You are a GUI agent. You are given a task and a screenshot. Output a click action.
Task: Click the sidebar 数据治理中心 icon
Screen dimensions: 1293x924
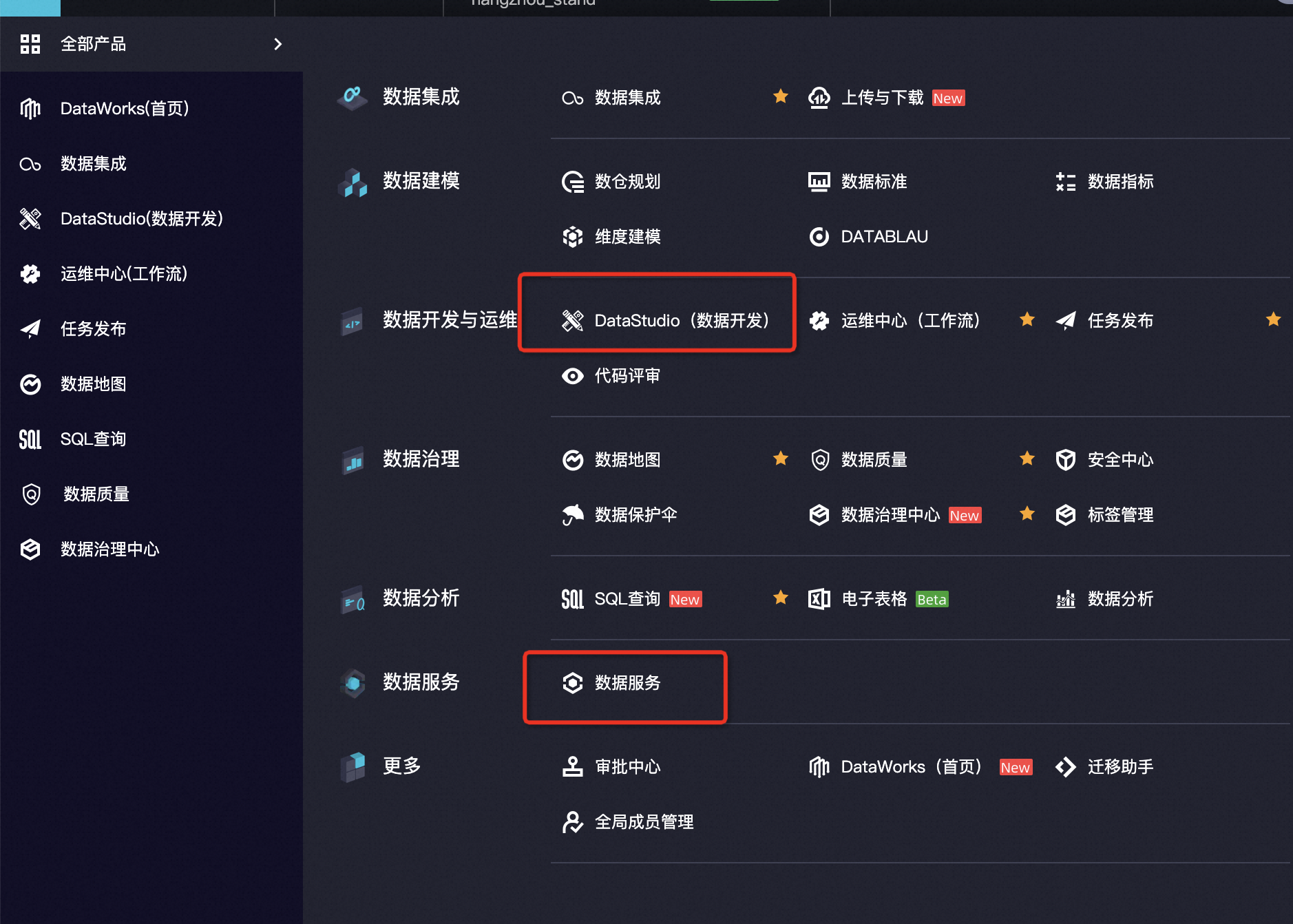click(30, 549)
